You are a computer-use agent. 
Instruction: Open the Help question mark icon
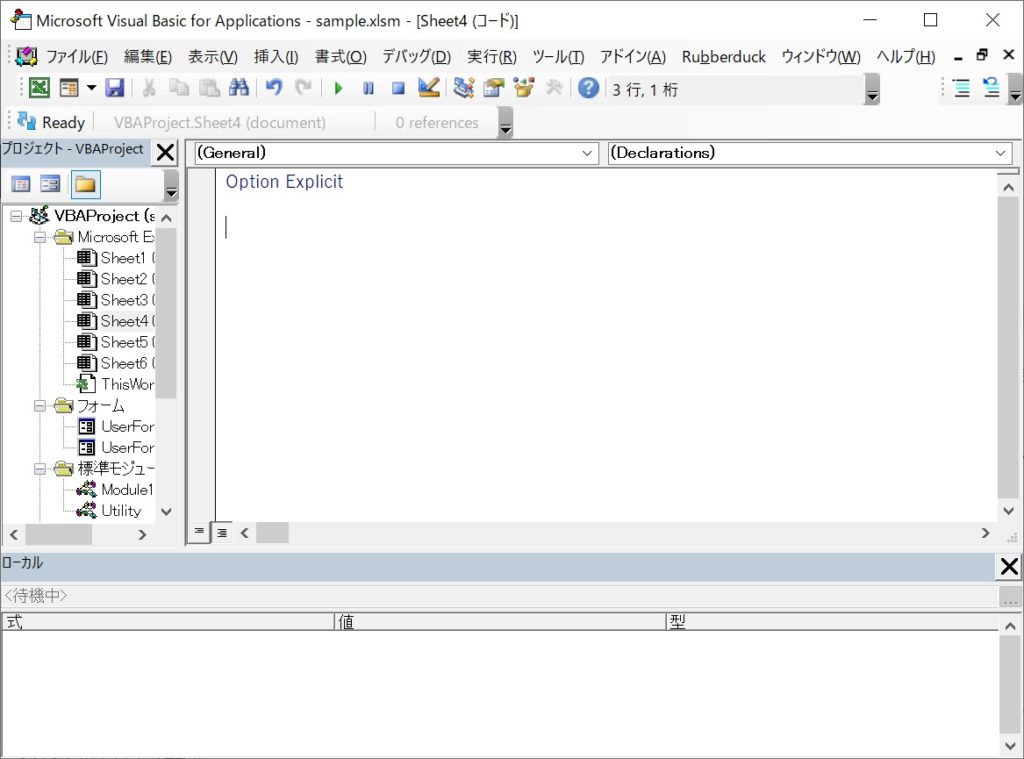click(588, 88)
